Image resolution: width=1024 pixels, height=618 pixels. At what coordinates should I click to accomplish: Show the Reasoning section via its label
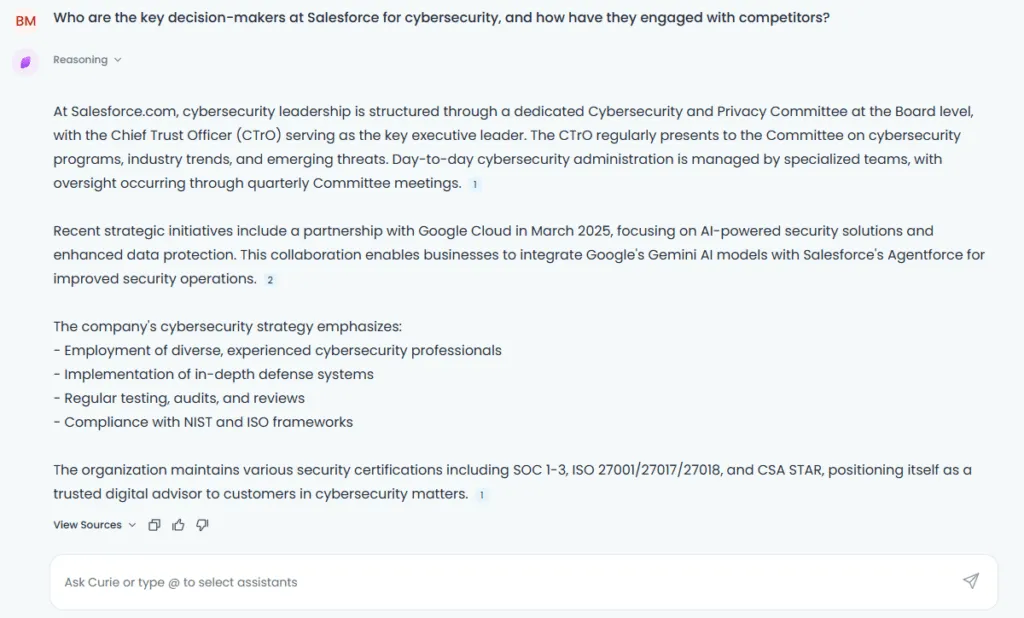coord(80,59)
